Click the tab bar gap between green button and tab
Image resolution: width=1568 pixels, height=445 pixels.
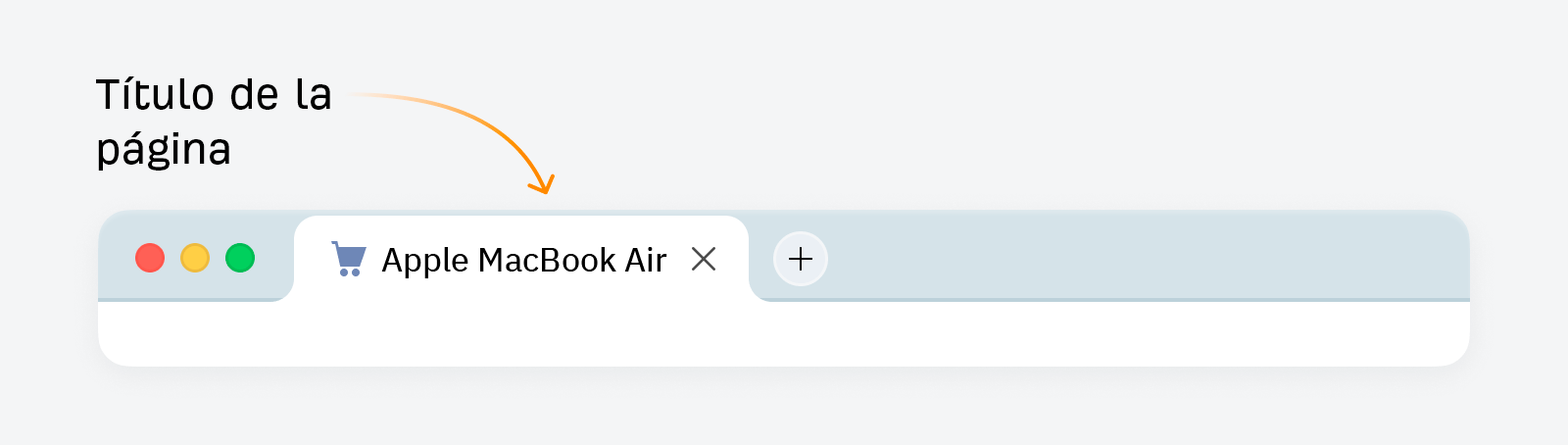coord(275,257)
